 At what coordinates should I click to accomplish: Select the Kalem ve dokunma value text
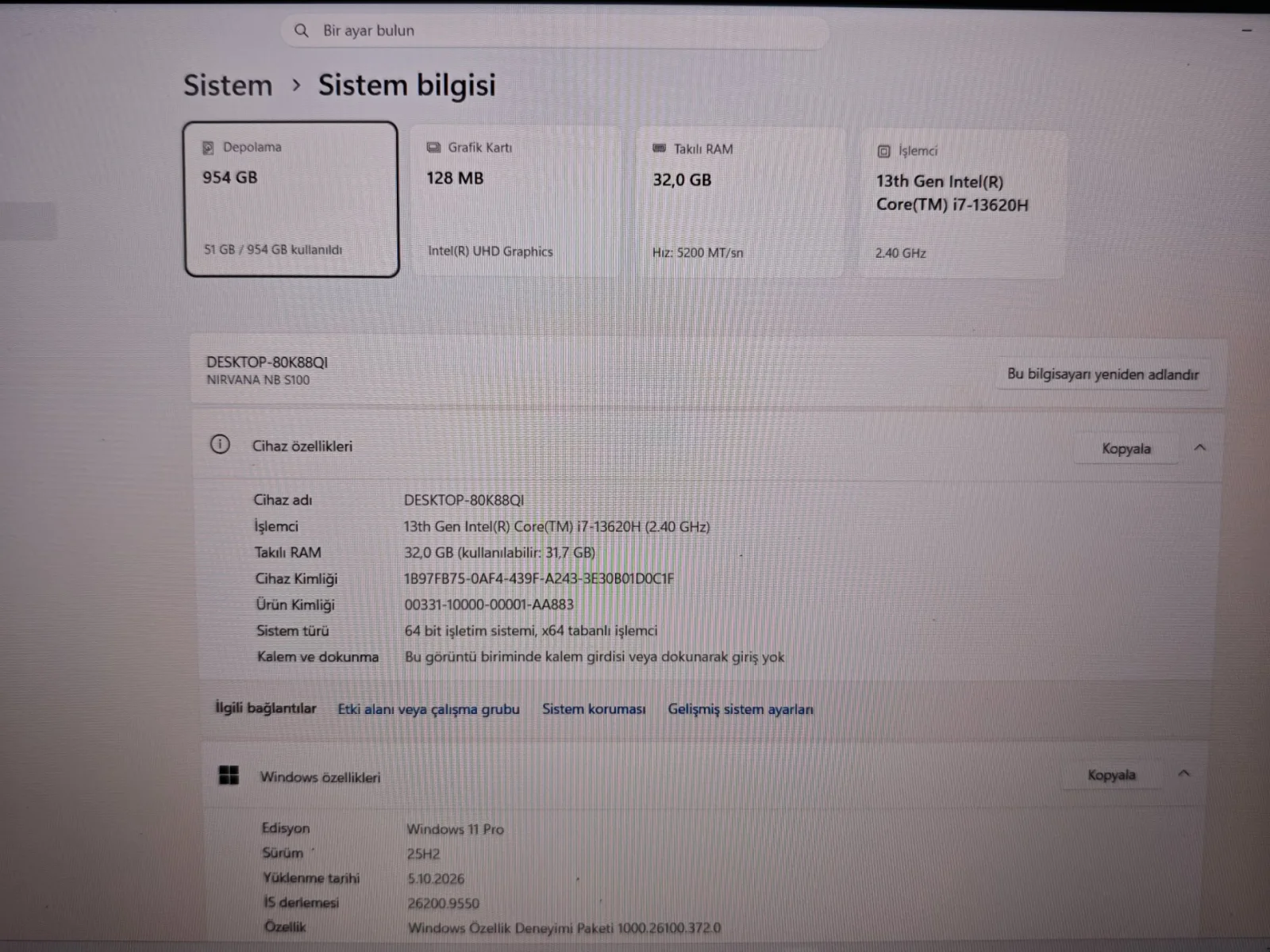tap(595, 657)
